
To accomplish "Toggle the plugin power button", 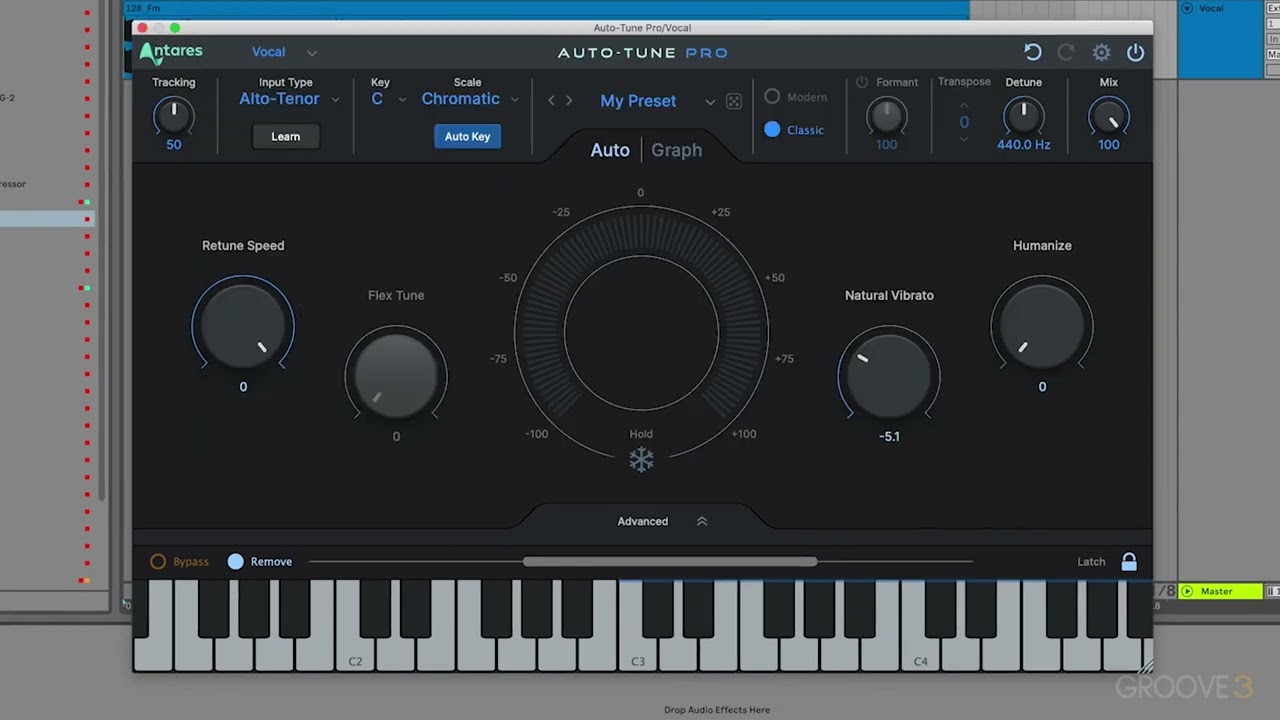I will tap(1135, 52).
